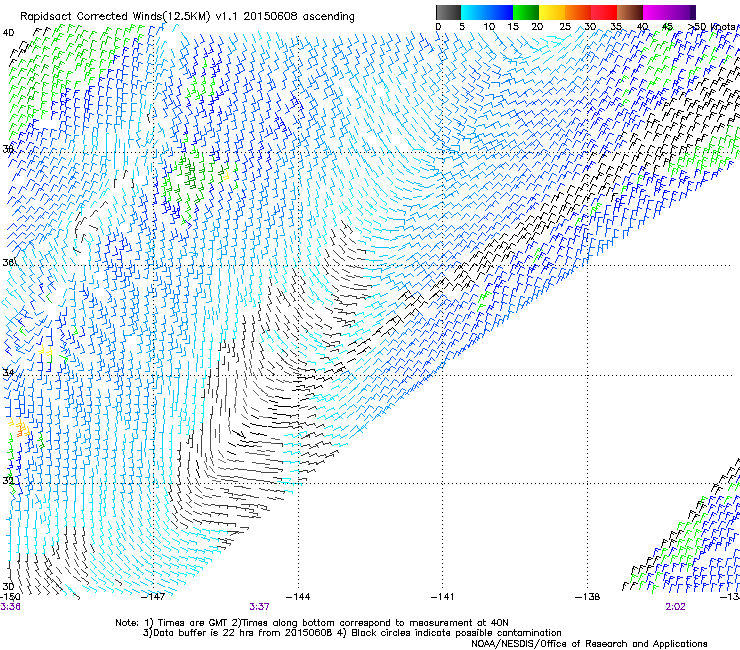The height and width of the screenshot is (650, 740).
Task: Click the longitude label -141
Action: pos(443,597)
